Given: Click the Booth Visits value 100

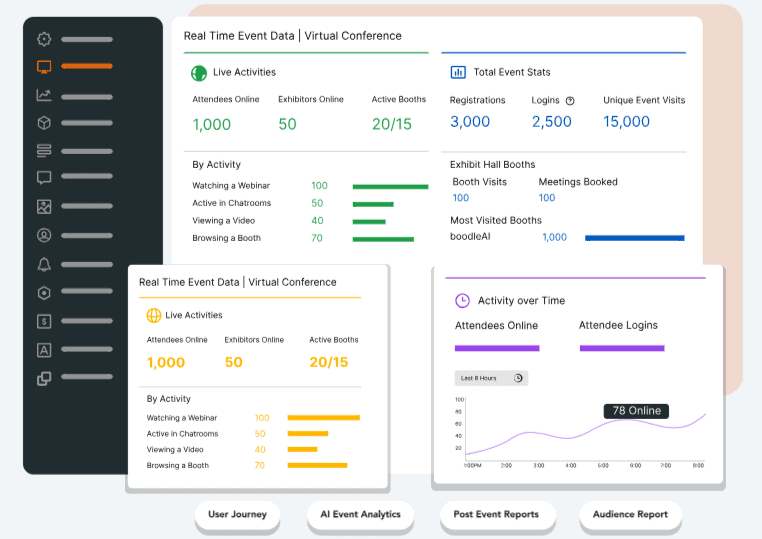Looking at the screenshot, I should click(x=461, y=198).
